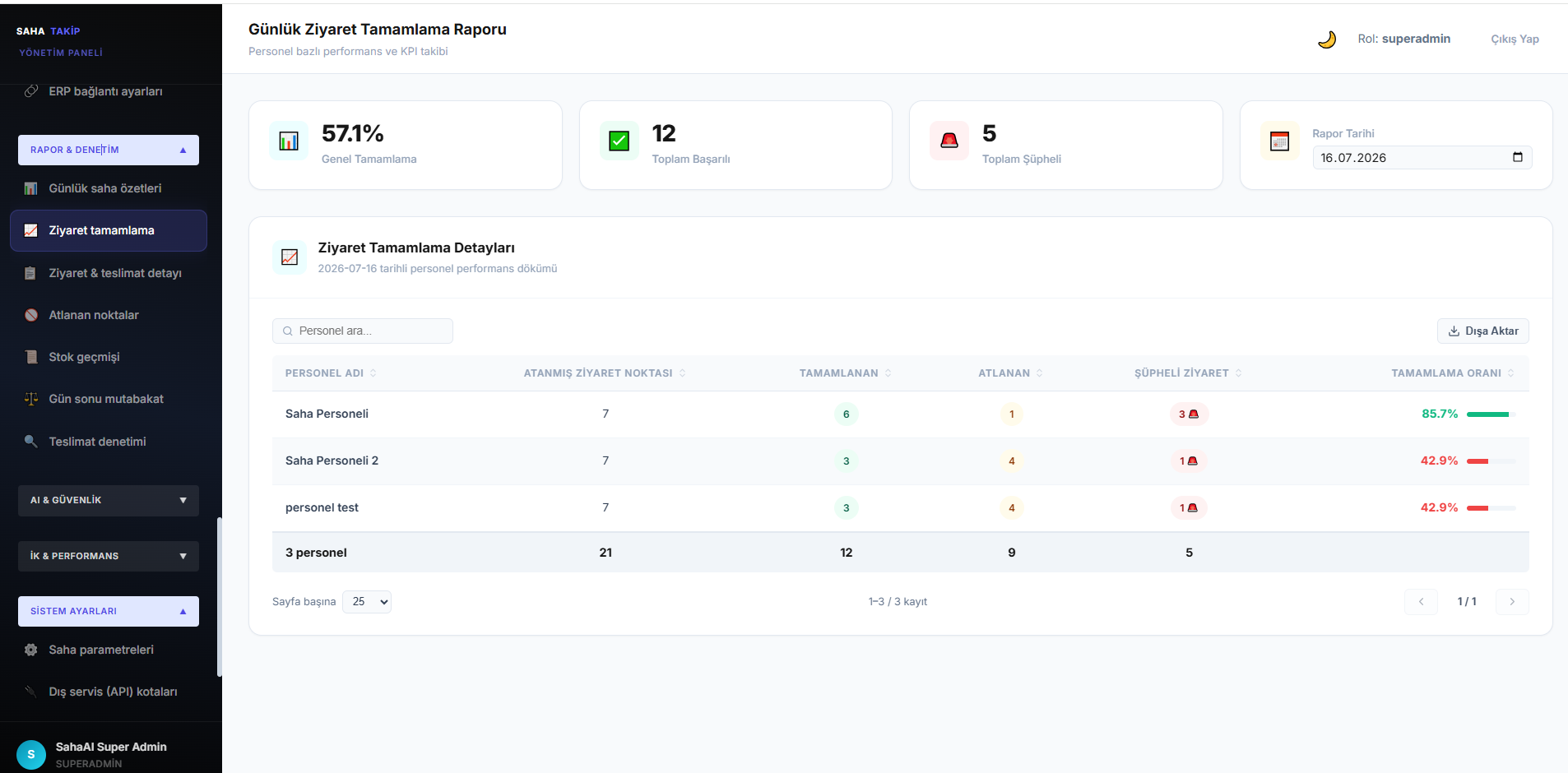Collapse the SİSTEM AYARLARI section

click(109, 611)
